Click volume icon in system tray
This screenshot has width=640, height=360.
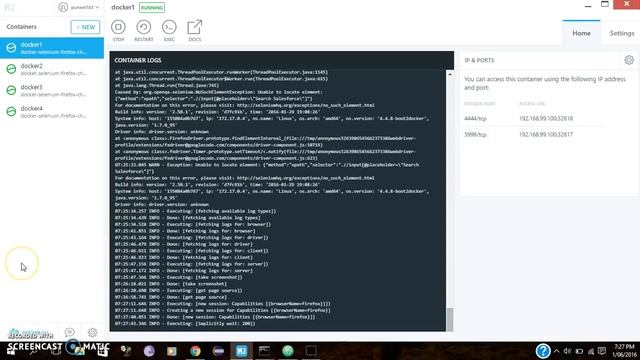567,351
